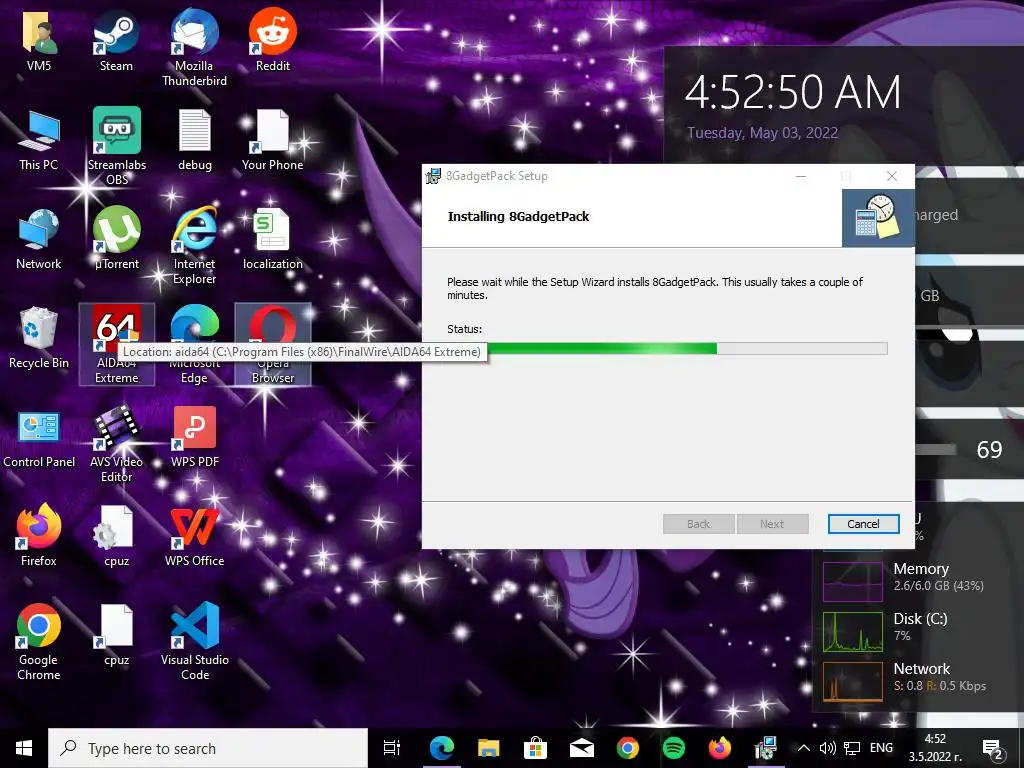Select the debug text file

coord(195,140)
